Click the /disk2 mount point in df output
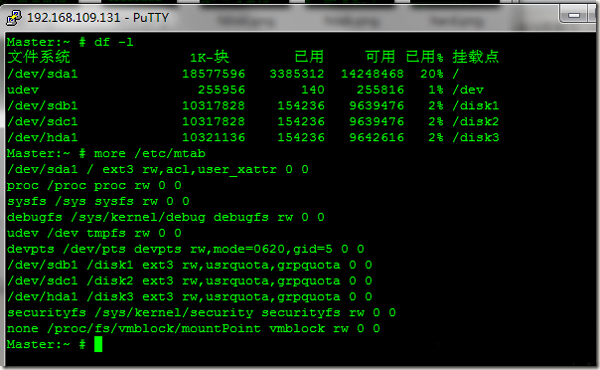Viewport: 600px width, 370px height. pos(476,122)
